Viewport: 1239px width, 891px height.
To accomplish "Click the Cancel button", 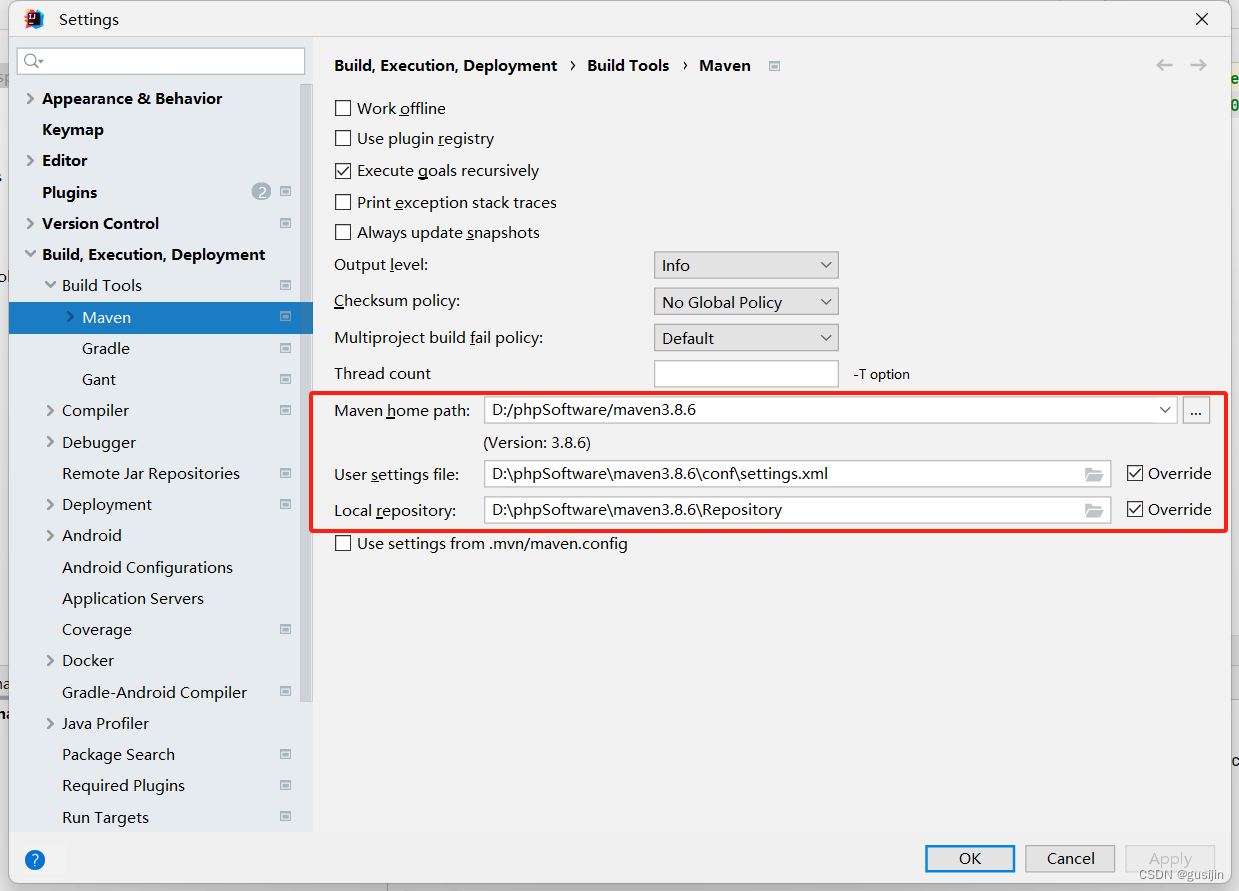I will (x=1071, y=858).
